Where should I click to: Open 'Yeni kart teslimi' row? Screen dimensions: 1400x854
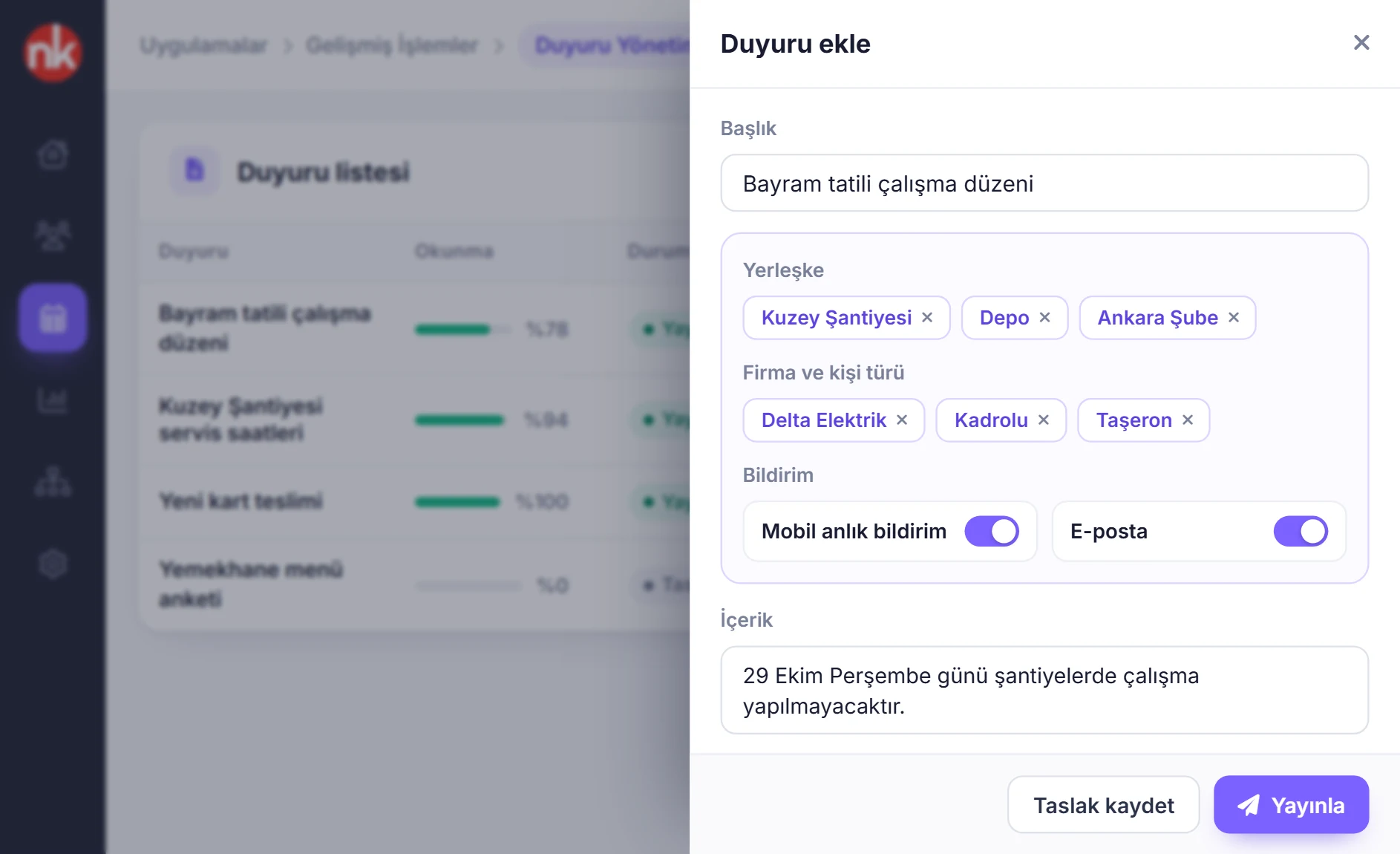click(x=415, y=501)
